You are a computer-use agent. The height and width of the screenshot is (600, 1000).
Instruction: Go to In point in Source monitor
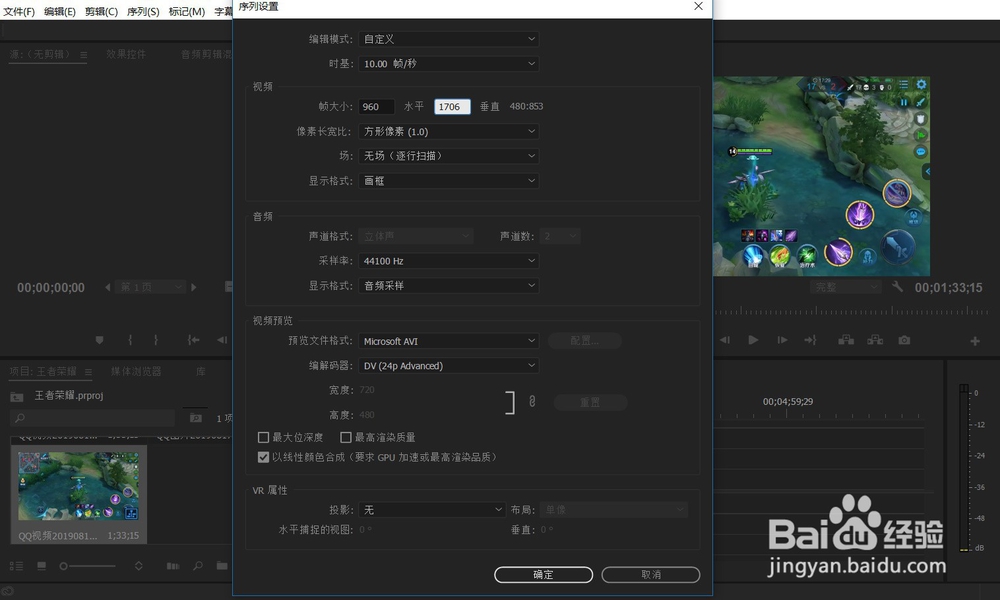(193, 340)
